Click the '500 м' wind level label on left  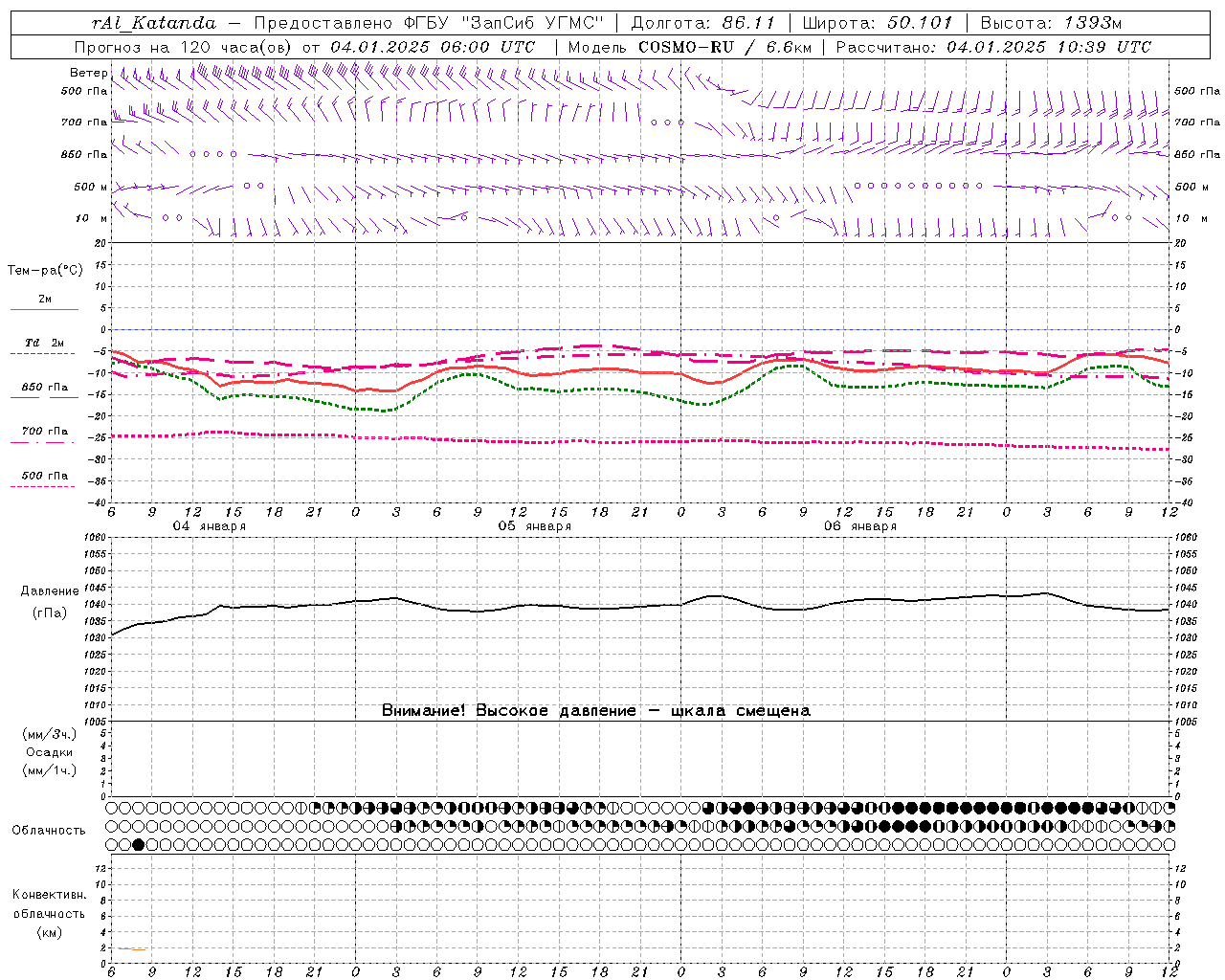click(x=91, y=187)
